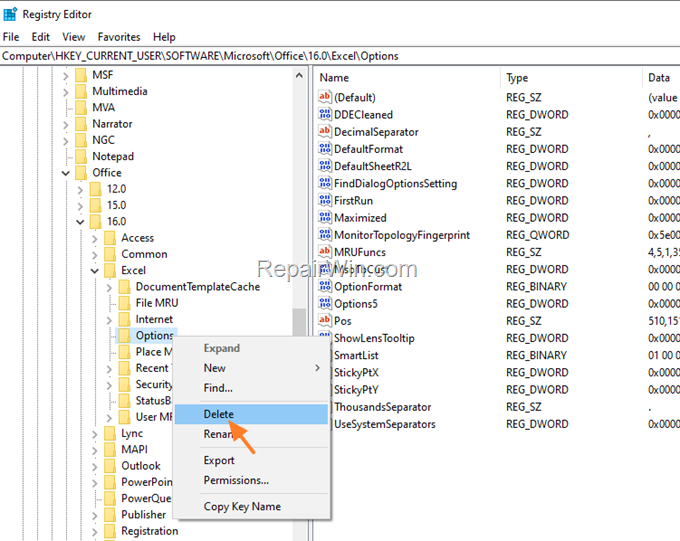Viewport: 680px width, 541px height.
Task: Click the Outlook folder icon
Action: (110, 466)
